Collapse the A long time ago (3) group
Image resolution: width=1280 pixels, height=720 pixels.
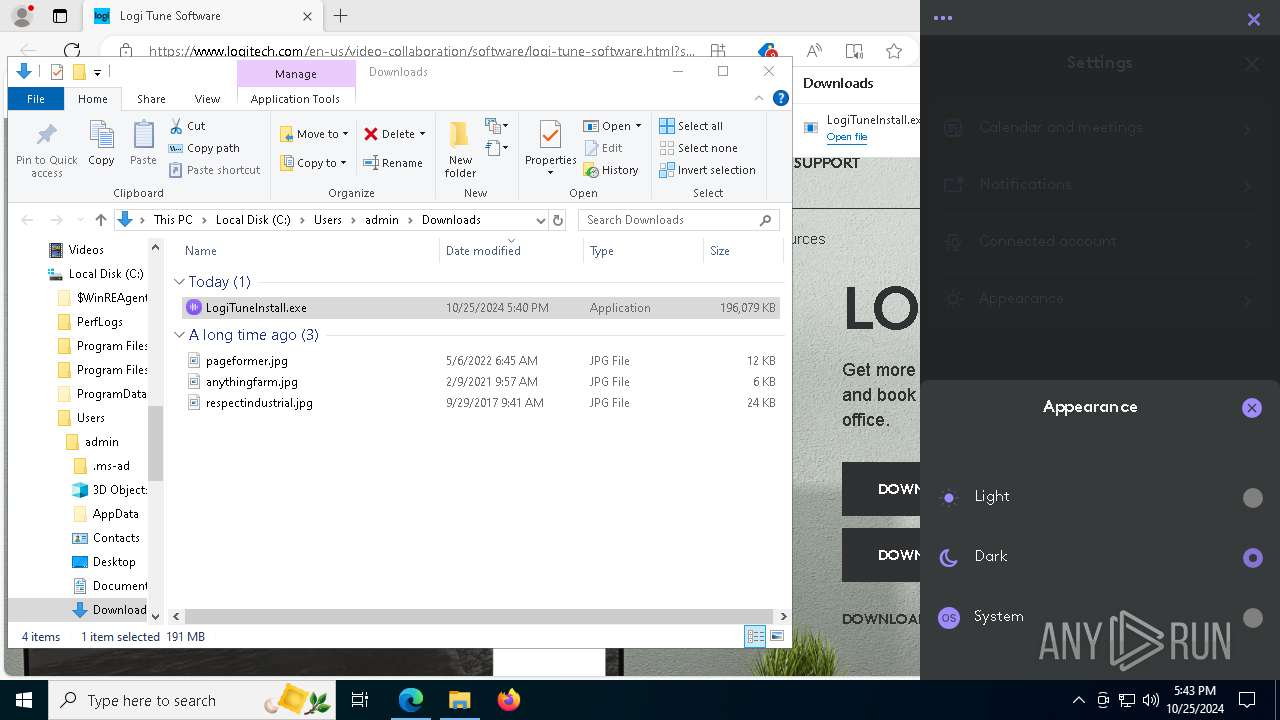click(x=180, y=335)
